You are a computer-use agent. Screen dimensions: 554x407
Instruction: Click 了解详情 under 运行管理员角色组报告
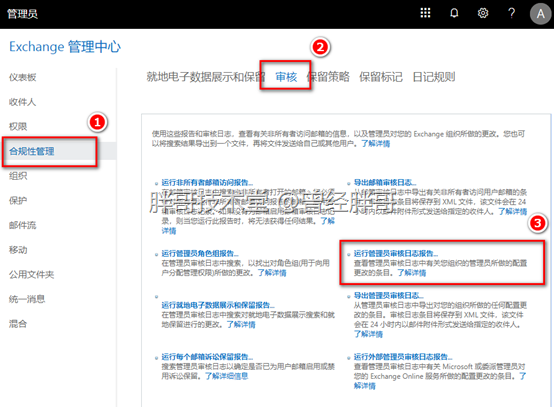[x=272, y=272]
